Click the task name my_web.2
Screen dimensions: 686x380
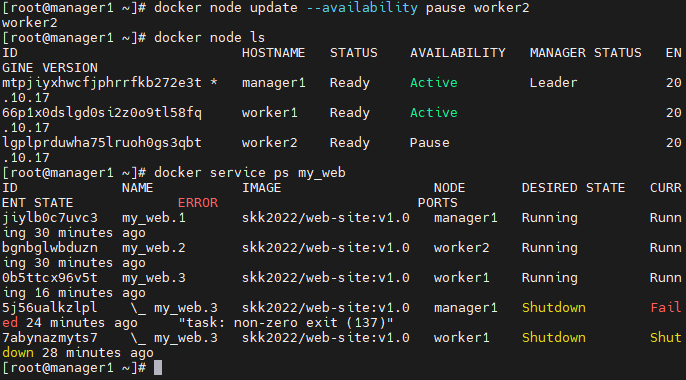(x=154, y=248)
